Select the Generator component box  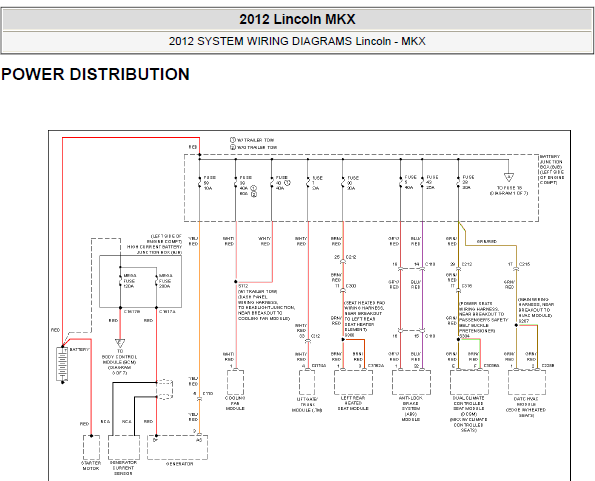pyautogui.click(x=178, y=447)
